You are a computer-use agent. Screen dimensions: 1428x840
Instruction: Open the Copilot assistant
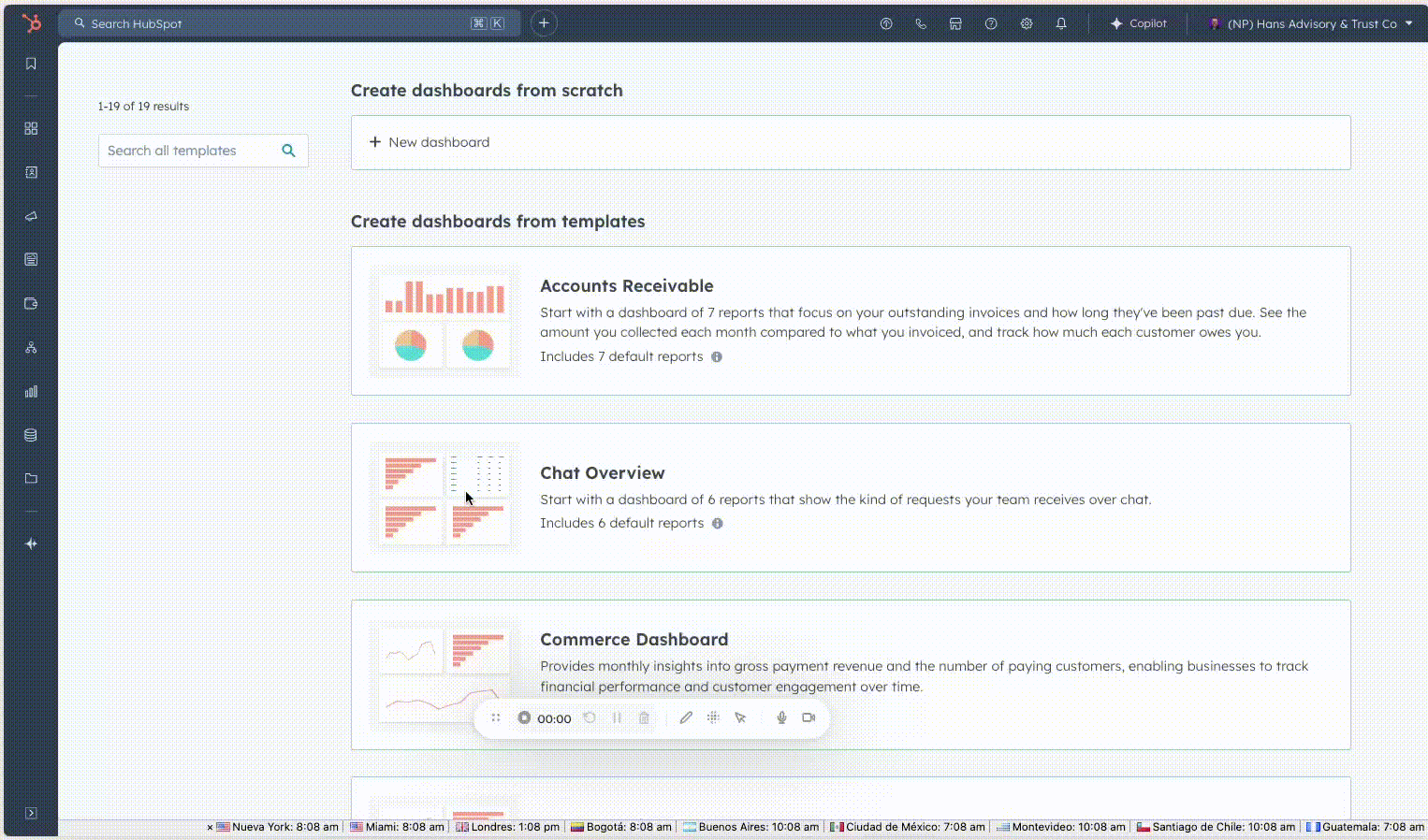(x=1138, y=23)
